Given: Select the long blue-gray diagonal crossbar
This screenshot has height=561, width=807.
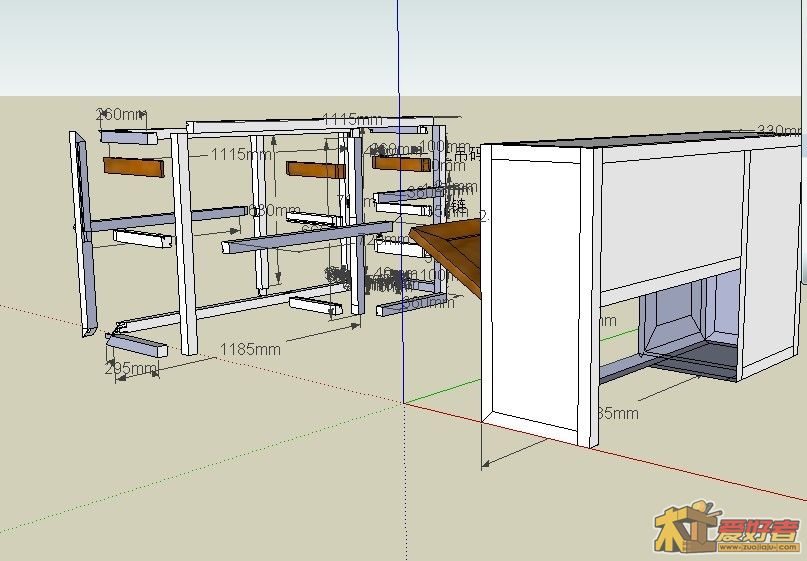Looking at the screenshot, I should point(307,237).
